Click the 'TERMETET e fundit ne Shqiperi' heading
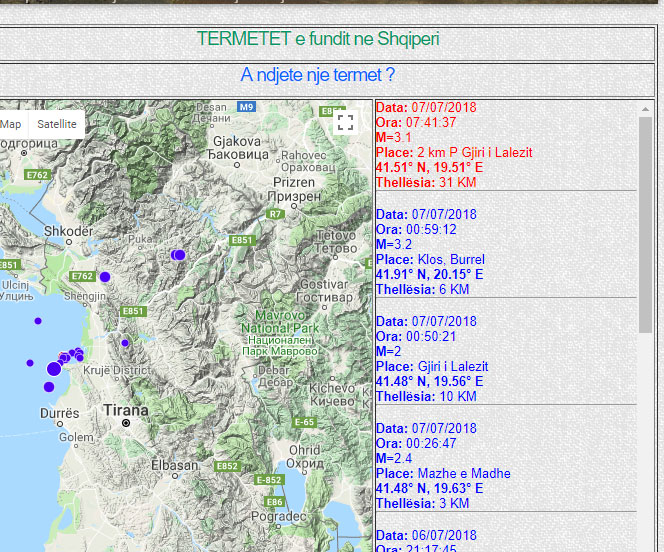The height and width of the screenshot is (552, 664). [318, 39]
